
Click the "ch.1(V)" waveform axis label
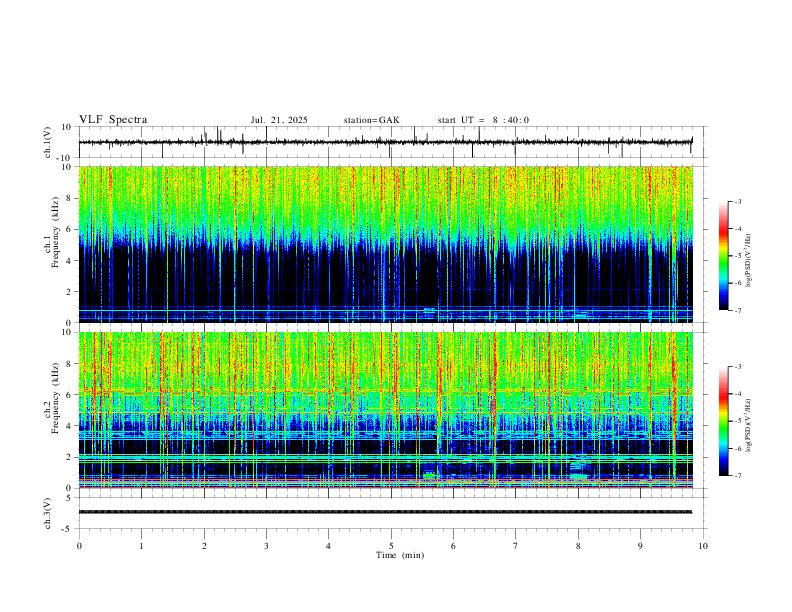coord(48,142)
